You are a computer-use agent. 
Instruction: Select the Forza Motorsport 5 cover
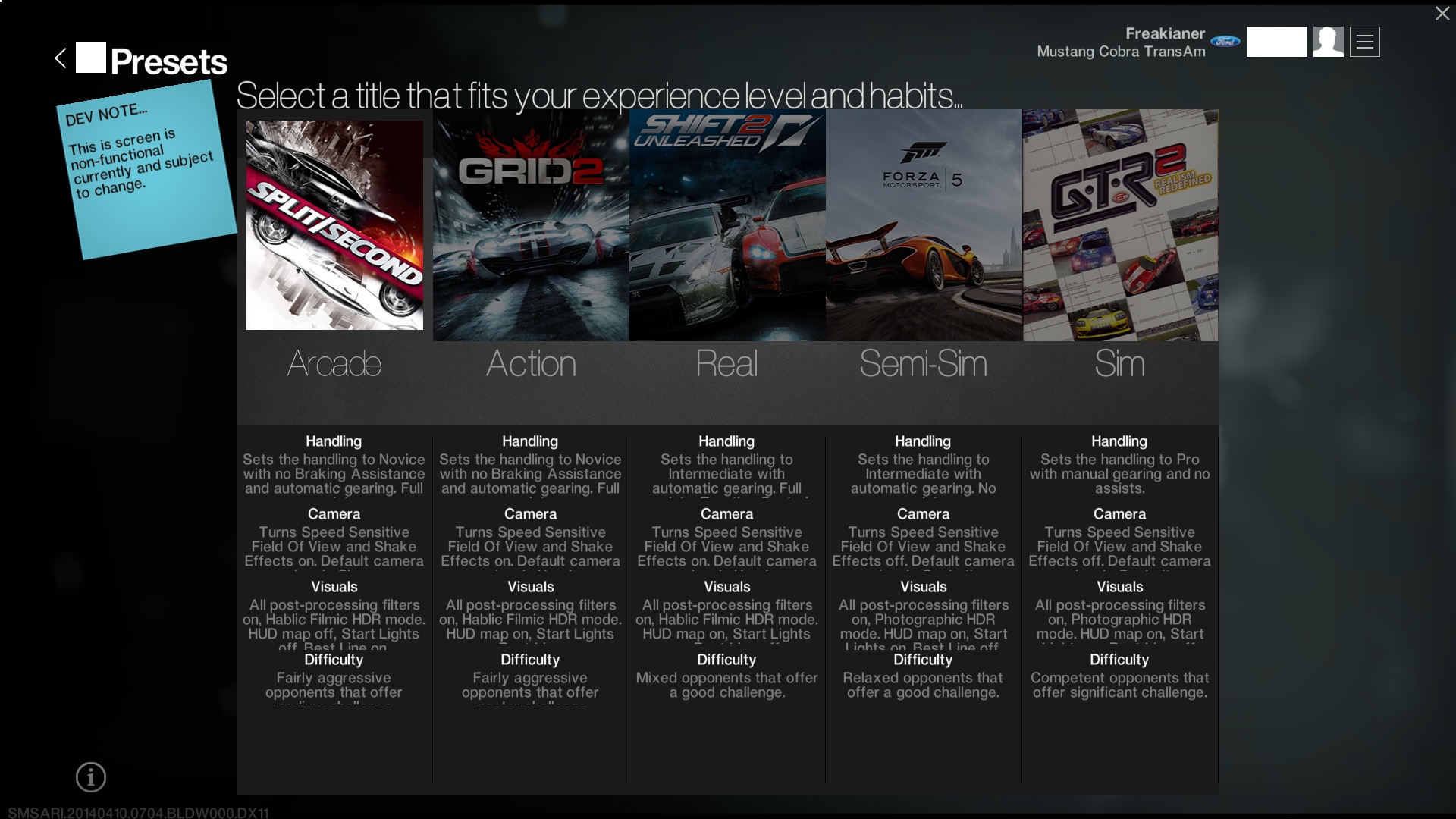[x=924, y=225]
